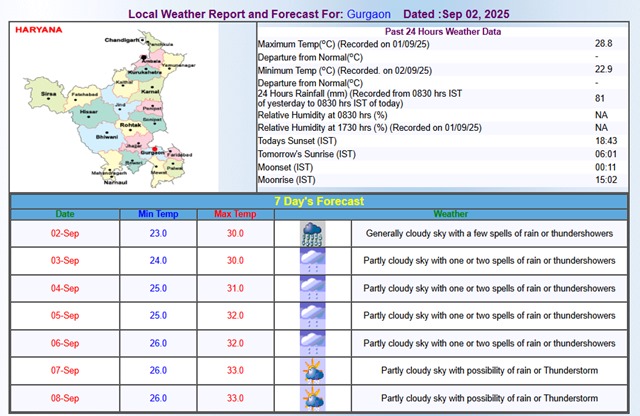The image size is (640, 416).
Task: Click the weather icon in 05-Sep row
Action: pos(313,316)
